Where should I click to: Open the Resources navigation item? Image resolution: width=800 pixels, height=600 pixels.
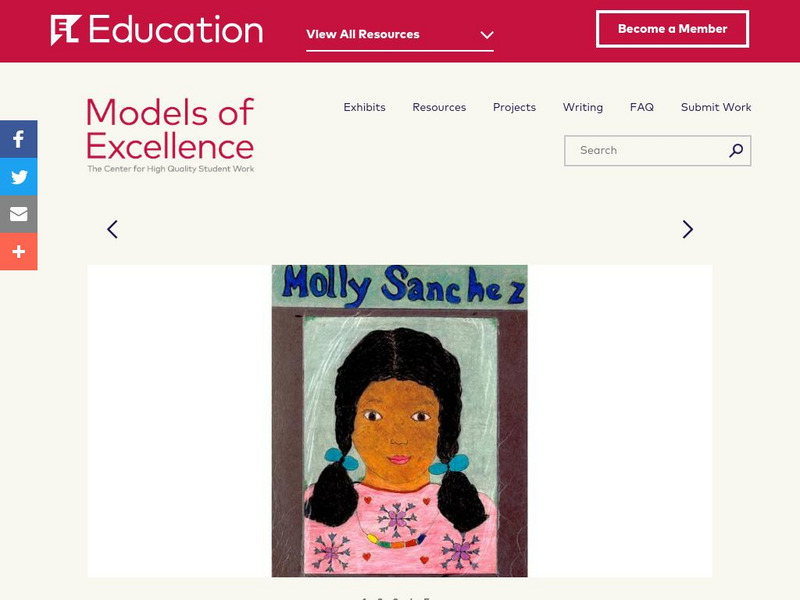coord(439,107)
